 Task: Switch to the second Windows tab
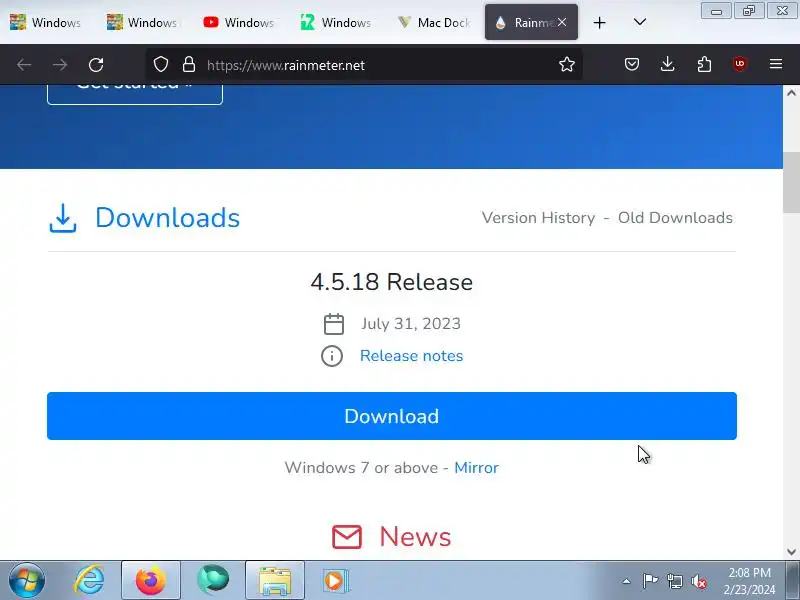(x=142, y=22)
